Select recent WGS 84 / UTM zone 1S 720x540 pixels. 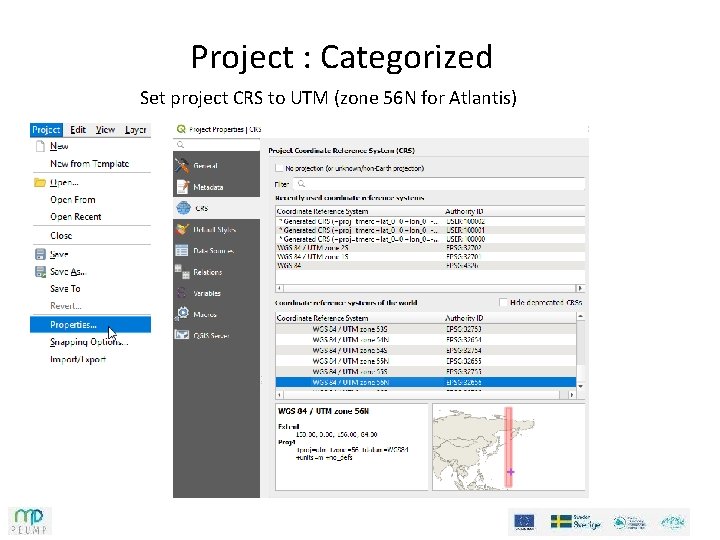point(430,256)
